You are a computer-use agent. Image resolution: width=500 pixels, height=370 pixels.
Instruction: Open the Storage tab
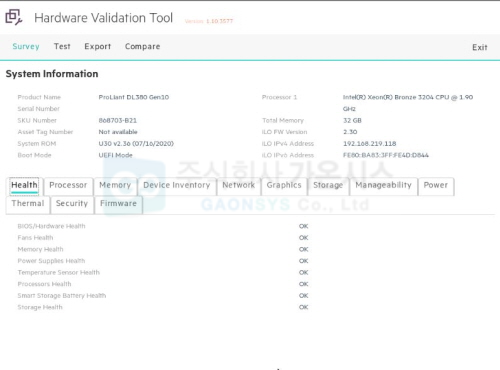(328, 186)
